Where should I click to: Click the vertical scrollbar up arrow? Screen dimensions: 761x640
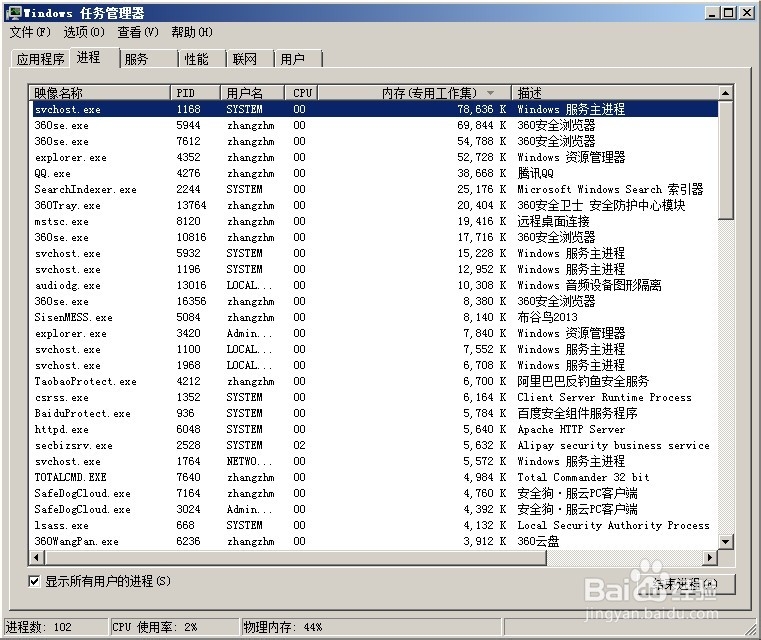point(726,93)
